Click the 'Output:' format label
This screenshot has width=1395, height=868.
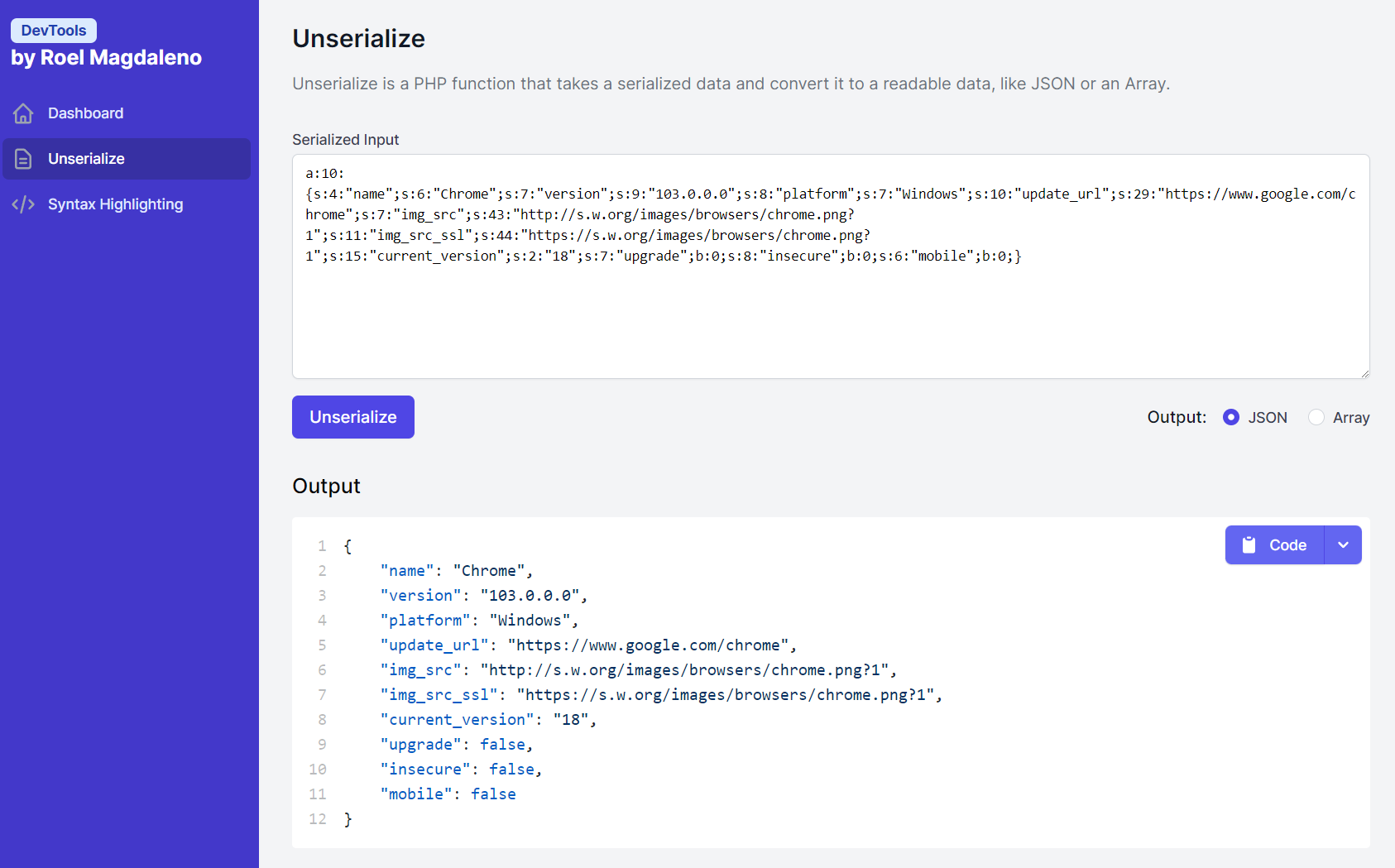1177,417
